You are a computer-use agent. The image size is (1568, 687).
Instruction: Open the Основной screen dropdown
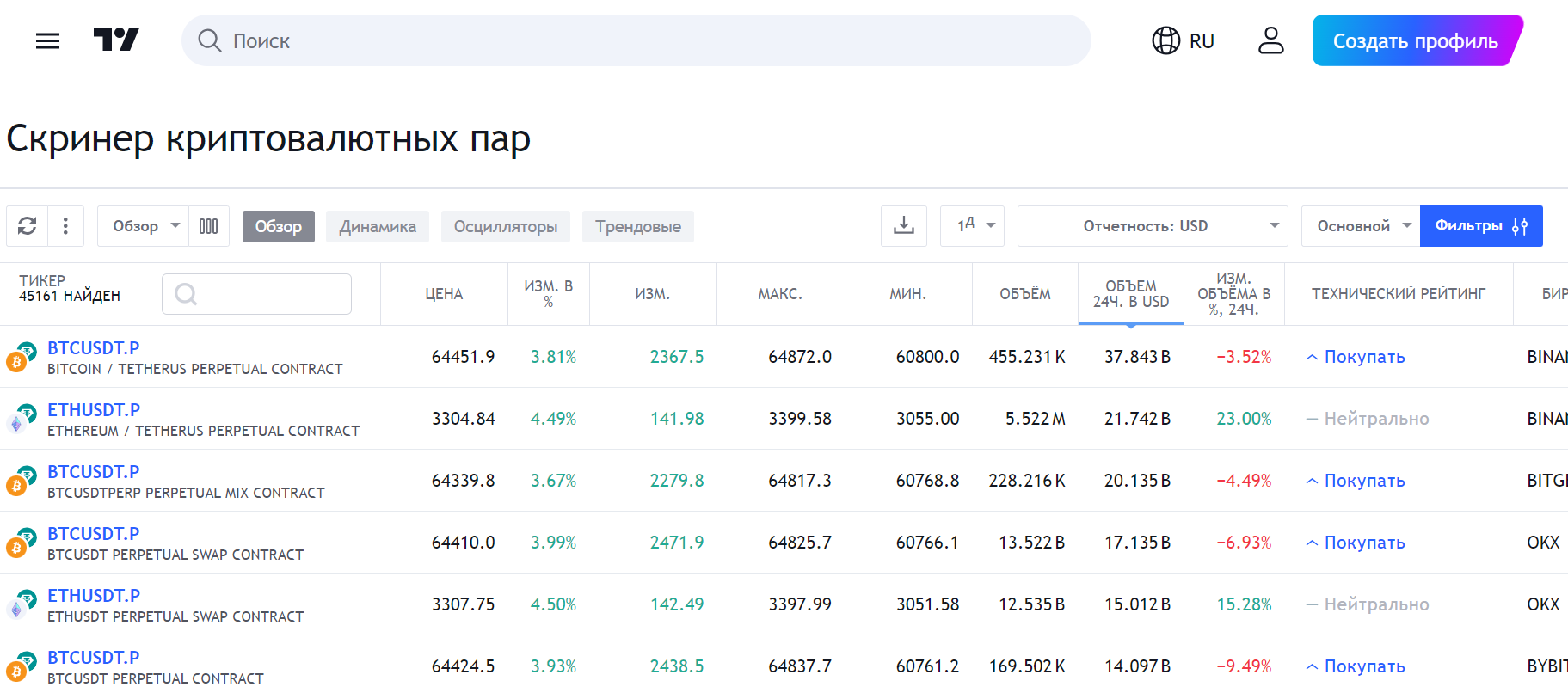pyautogui.click(x=1361, y=226)
